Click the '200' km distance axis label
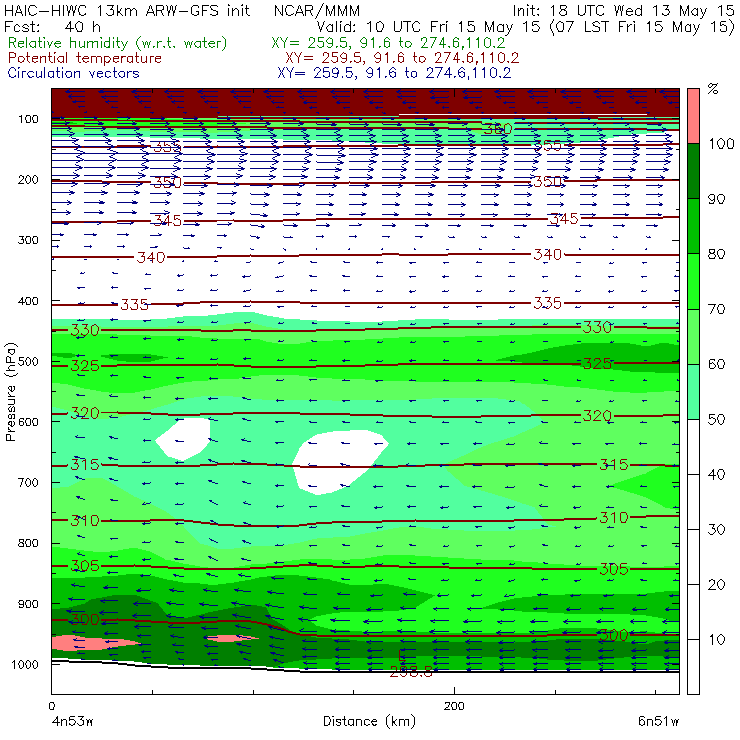This screenshot has height=740, width=740. click(454, 706)
